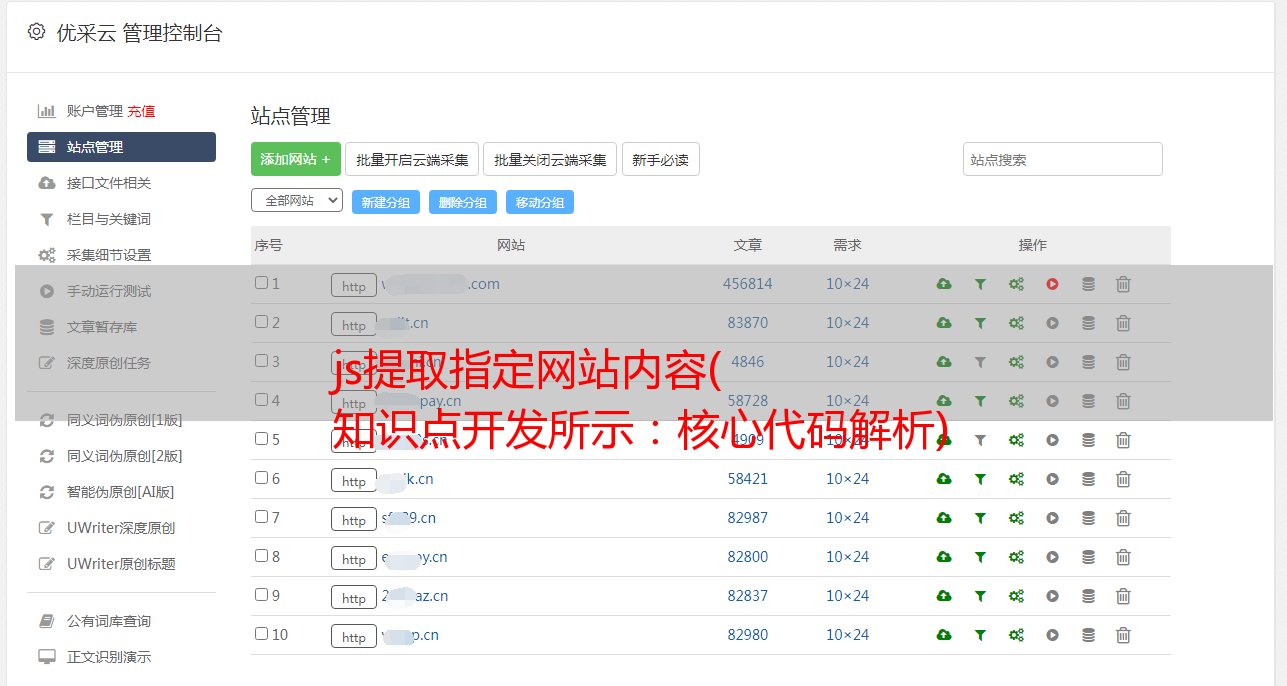Open gears settings icon for row 1
The image size is (1287, 686).
1016,284
